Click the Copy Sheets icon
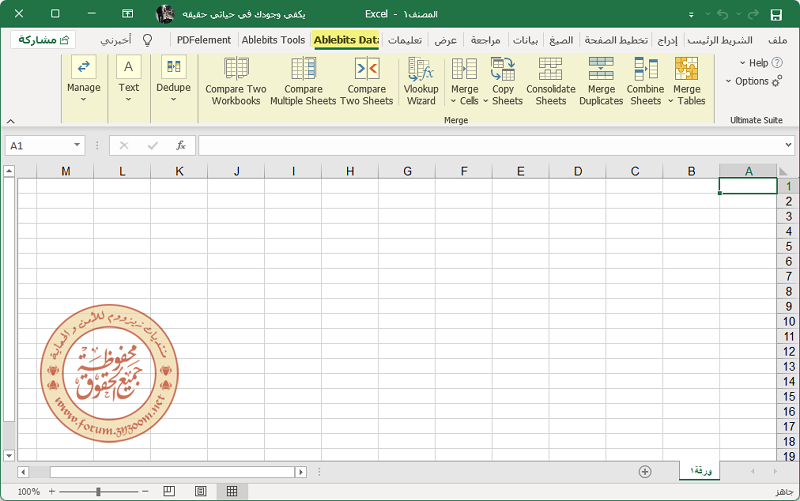This screenshot has width=800, height=501. [503, 69]
